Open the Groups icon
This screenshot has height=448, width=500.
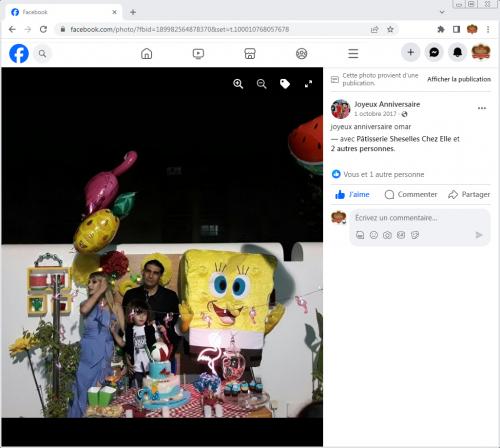coord(302,53)
